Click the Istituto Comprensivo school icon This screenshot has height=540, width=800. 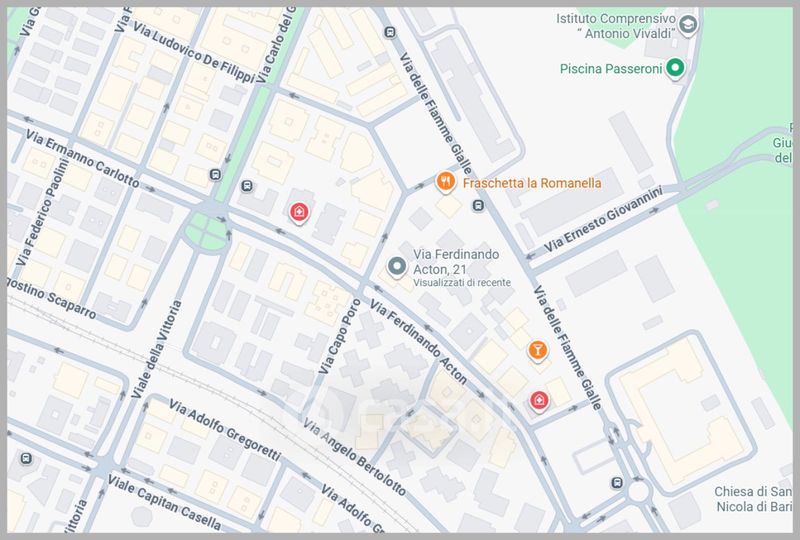[688, 24]
